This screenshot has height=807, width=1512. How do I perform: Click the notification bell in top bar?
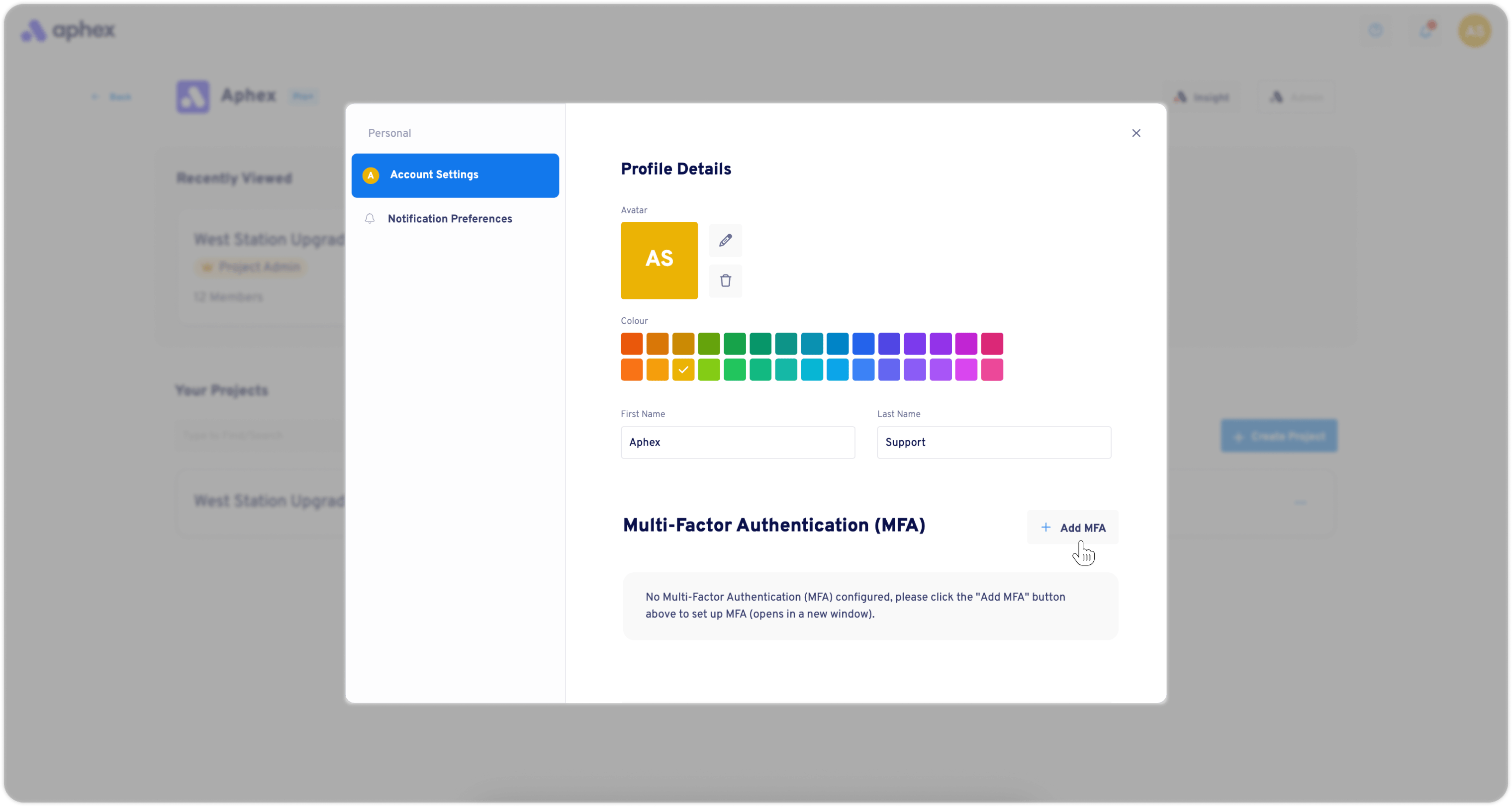(x=1426, y=30)
